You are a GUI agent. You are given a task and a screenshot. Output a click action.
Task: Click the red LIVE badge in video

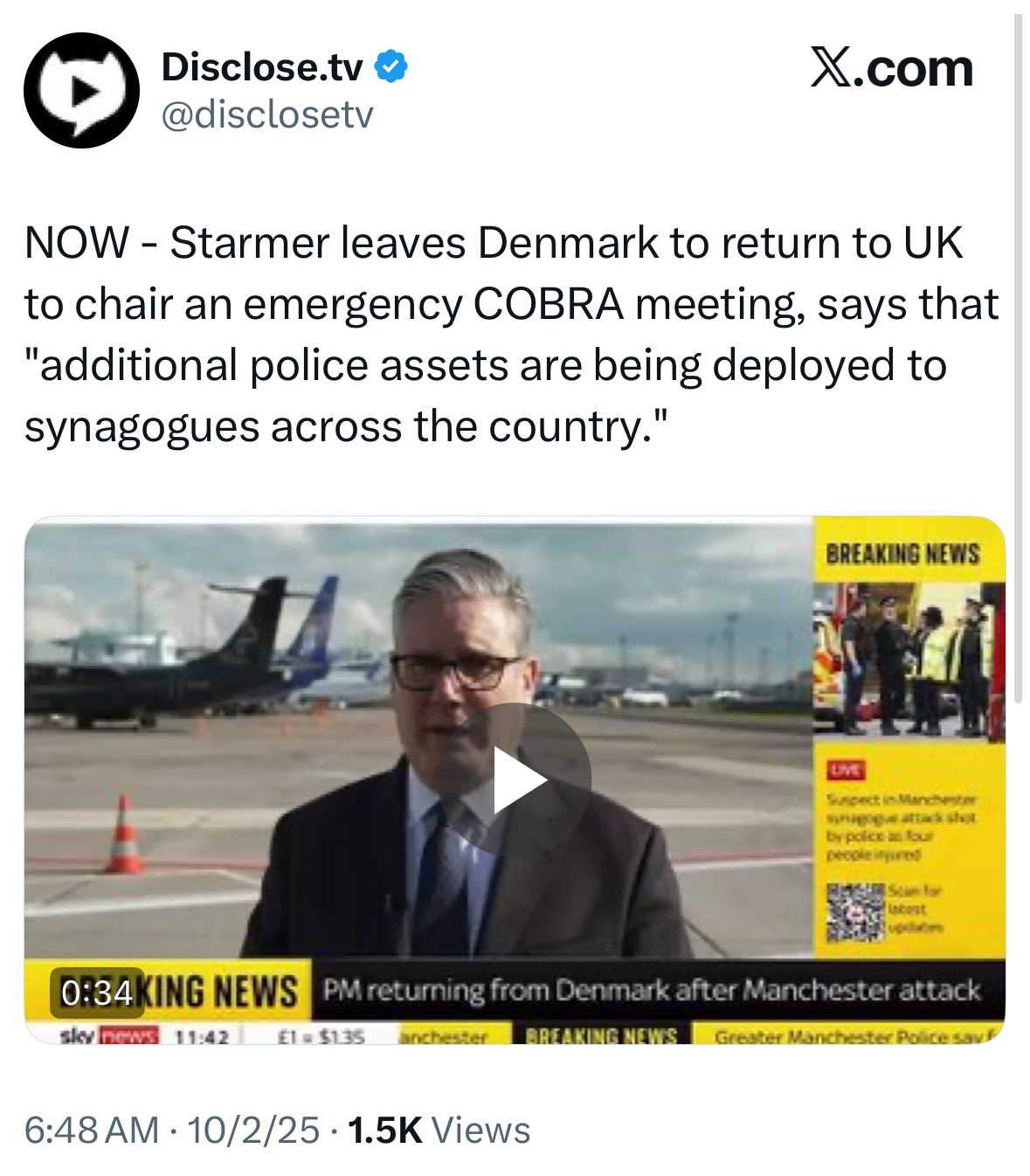[x=847, y=770]
